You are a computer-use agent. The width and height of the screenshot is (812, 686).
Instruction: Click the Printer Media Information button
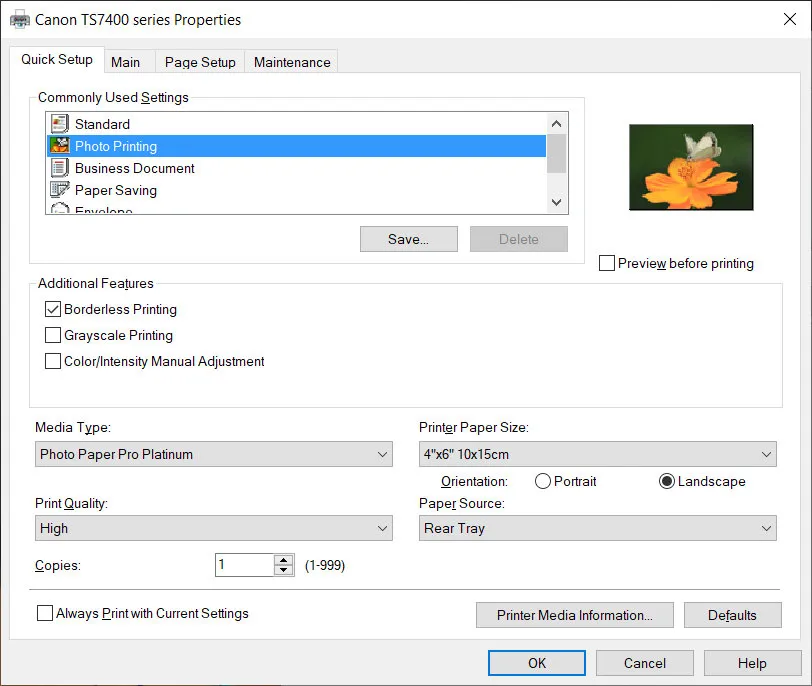point(574,614)
